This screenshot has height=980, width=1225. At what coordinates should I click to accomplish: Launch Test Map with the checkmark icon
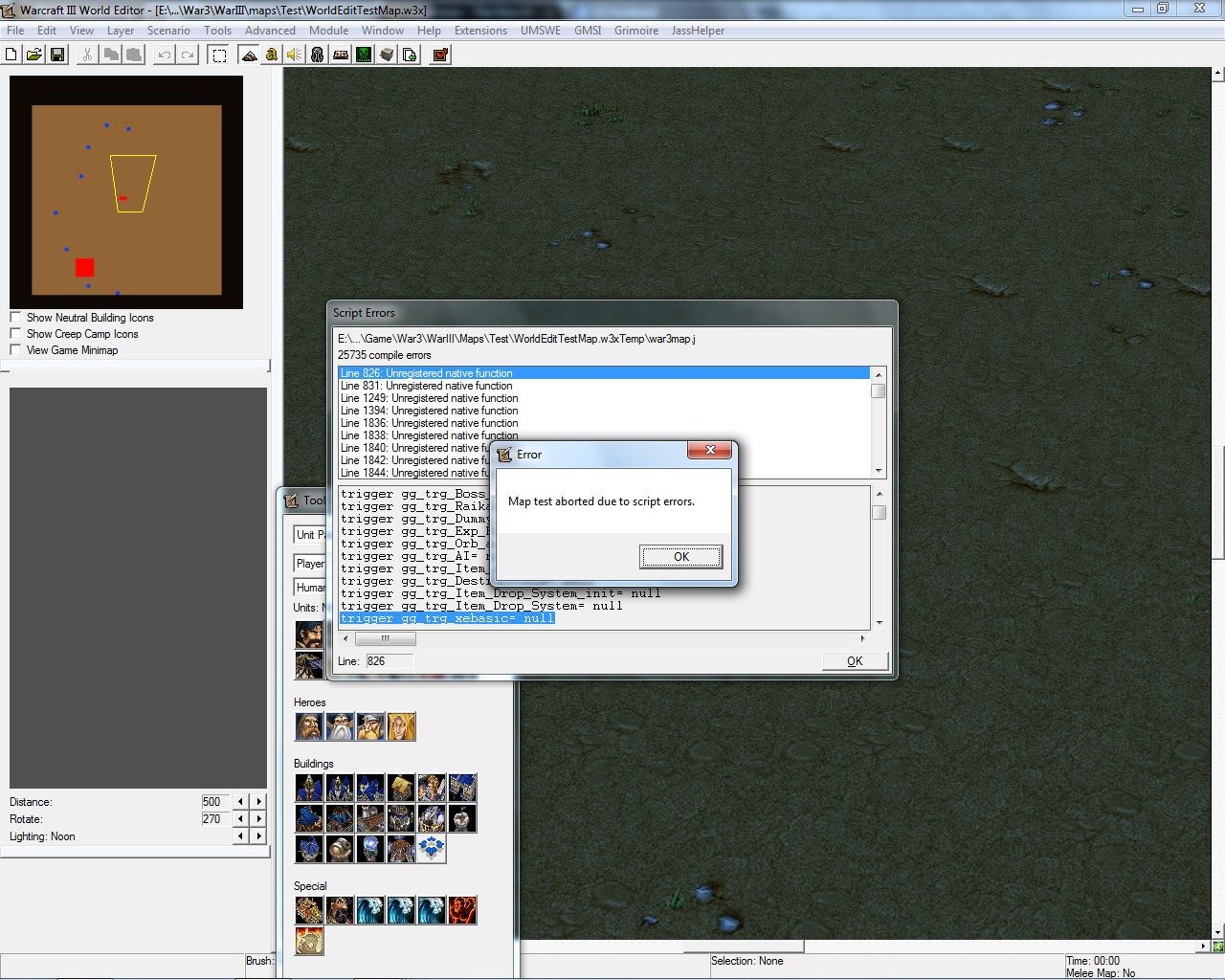pyautogui.click(x=440, y=55)
